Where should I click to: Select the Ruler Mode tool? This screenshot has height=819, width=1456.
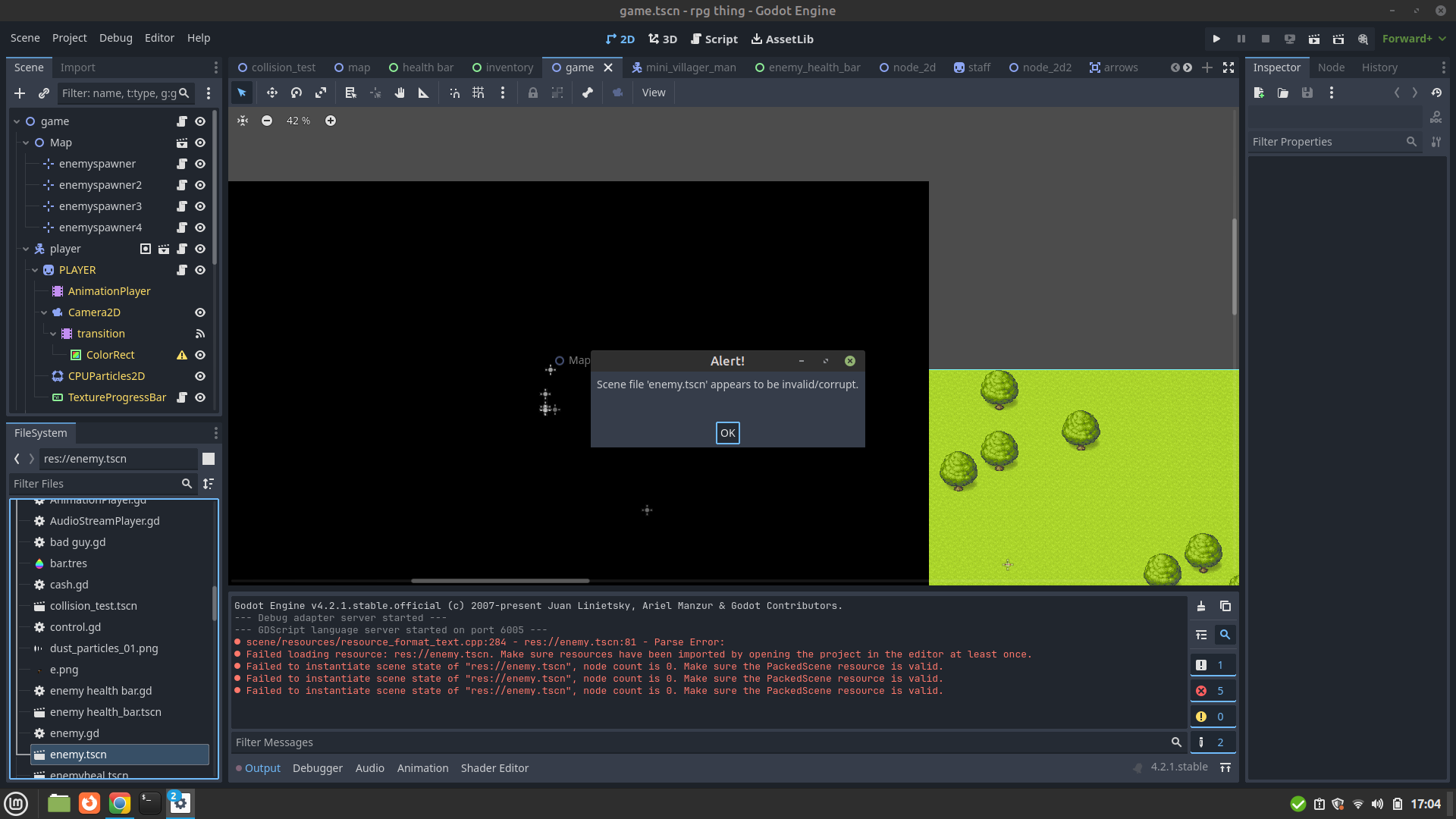[424, 93]
